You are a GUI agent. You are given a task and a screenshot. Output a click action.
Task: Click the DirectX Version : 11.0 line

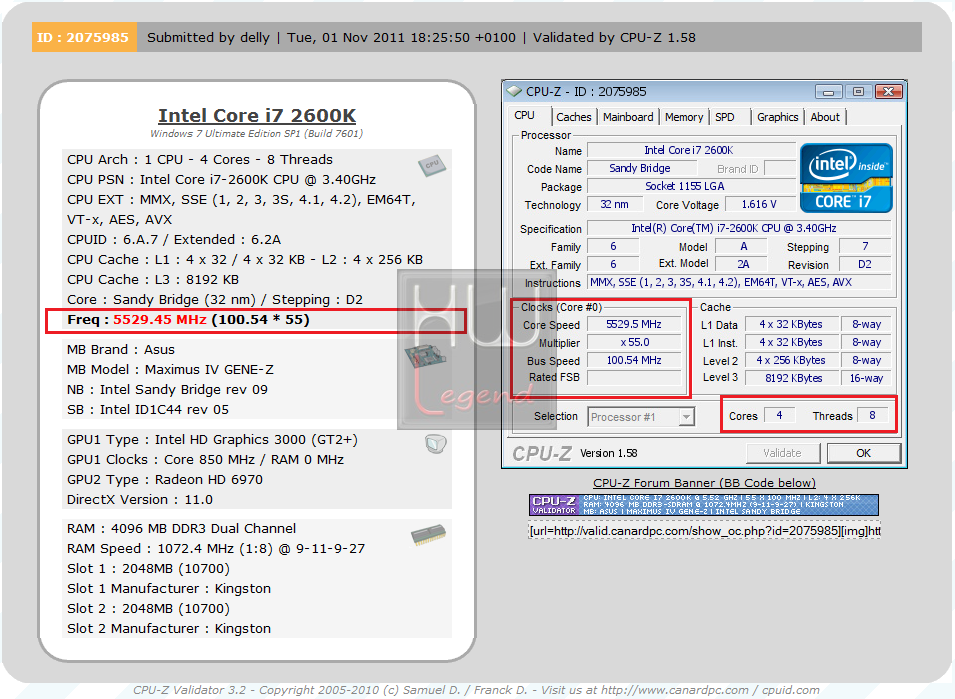coord(140,500)
